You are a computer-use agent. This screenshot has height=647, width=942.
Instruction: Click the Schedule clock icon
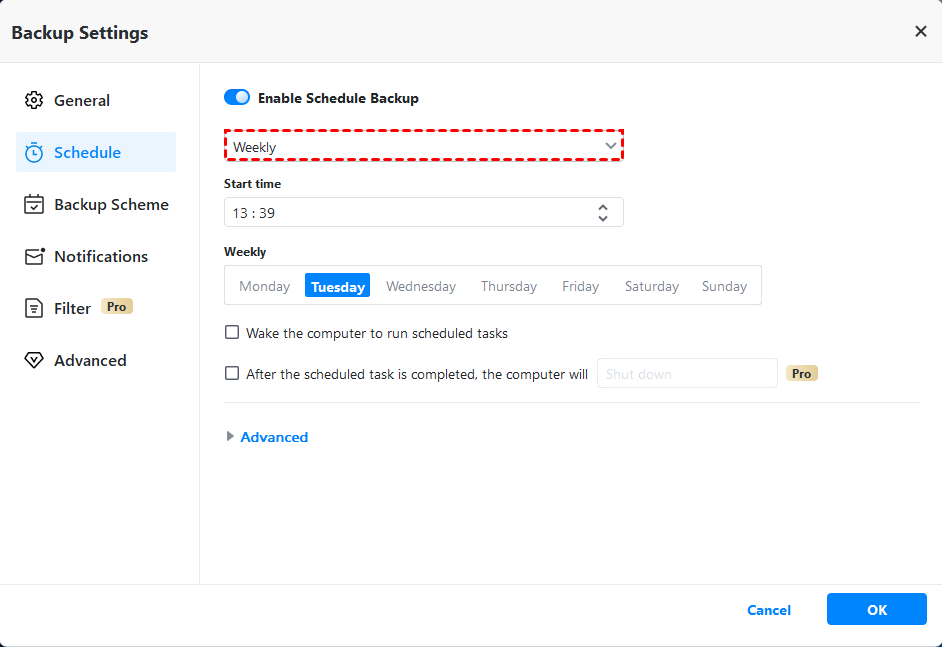(34, 153)
